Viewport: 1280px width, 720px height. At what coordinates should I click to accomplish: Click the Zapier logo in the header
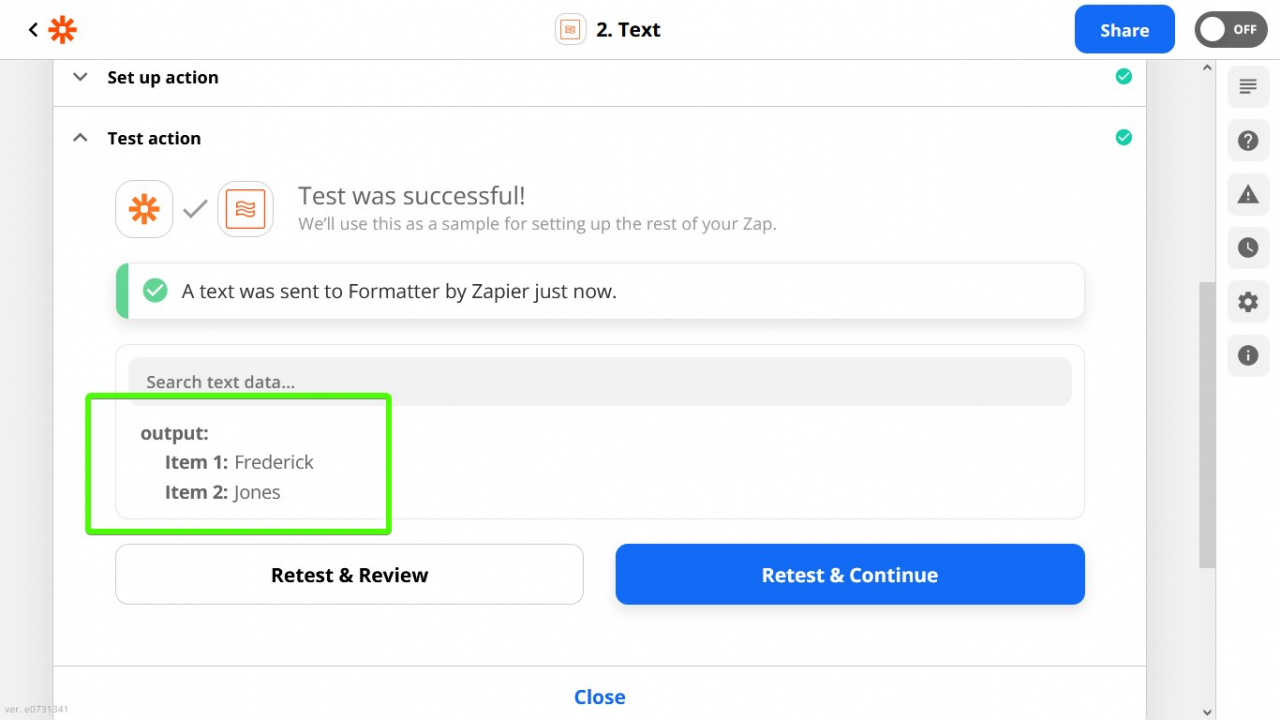tap(63, 30)
